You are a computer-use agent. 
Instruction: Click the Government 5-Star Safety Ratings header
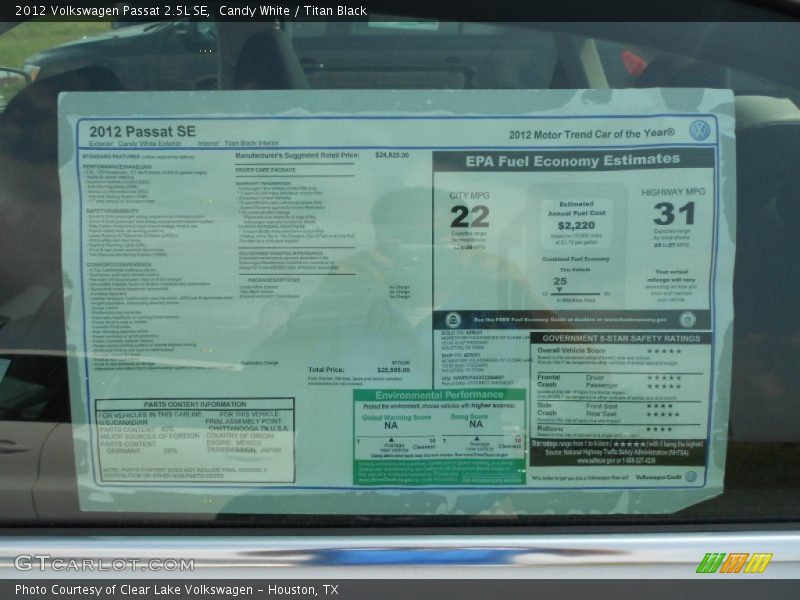(x=620, y=338)
